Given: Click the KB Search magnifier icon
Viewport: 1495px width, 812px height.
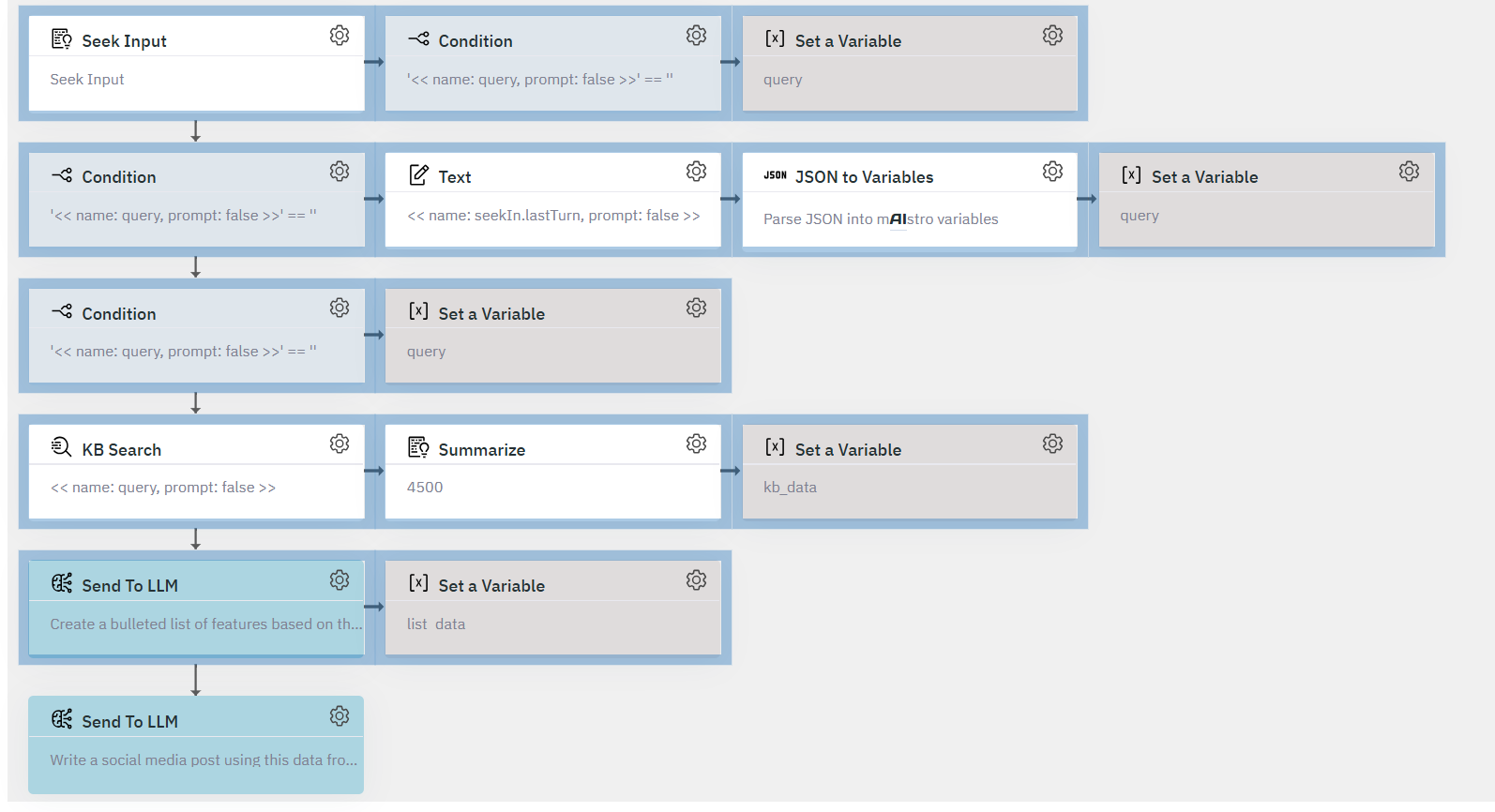Looking at the screenshot, I should [x=61, y=447].
